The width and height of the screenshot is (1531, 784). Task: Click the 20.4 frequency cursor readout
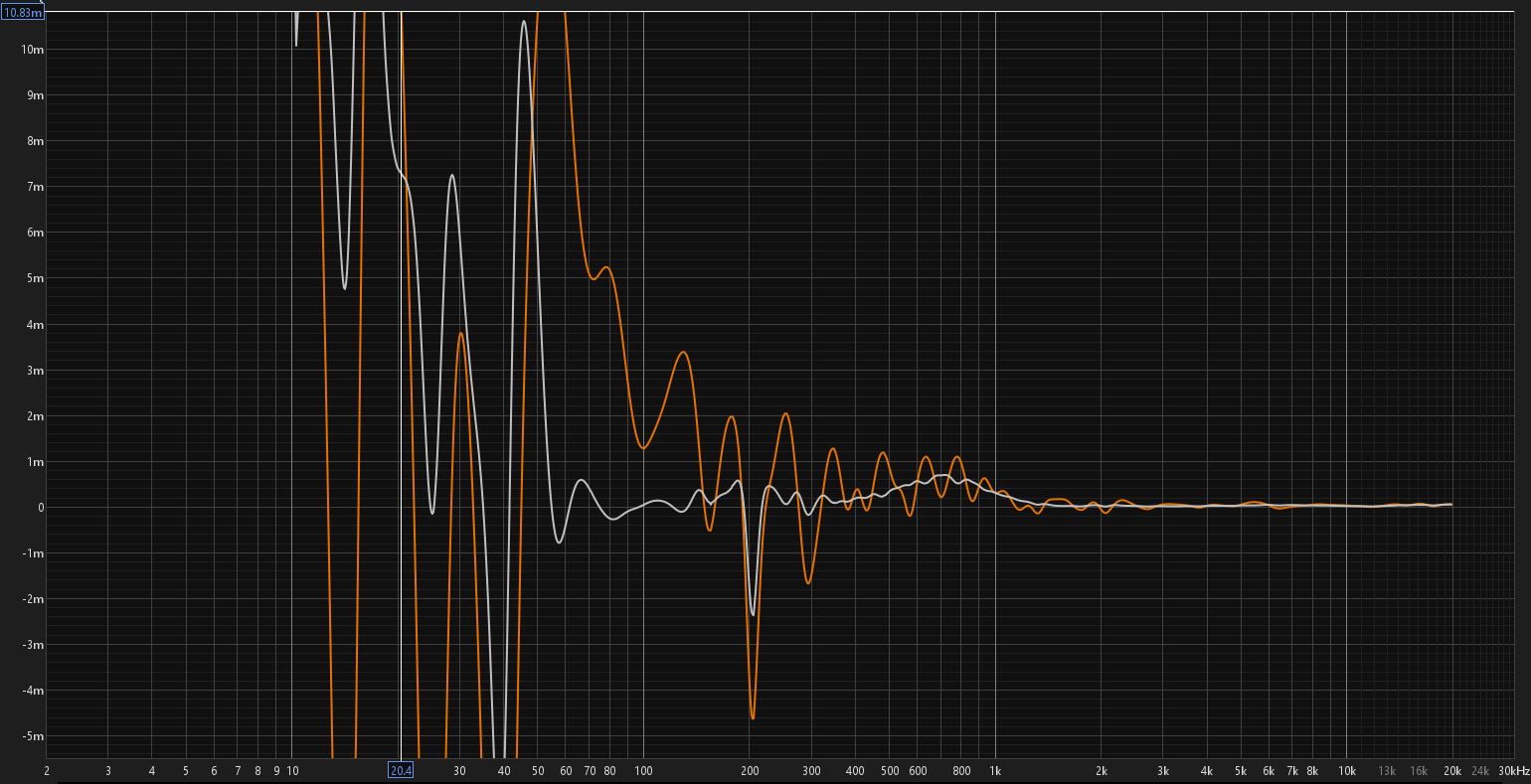tap(401, 770)
